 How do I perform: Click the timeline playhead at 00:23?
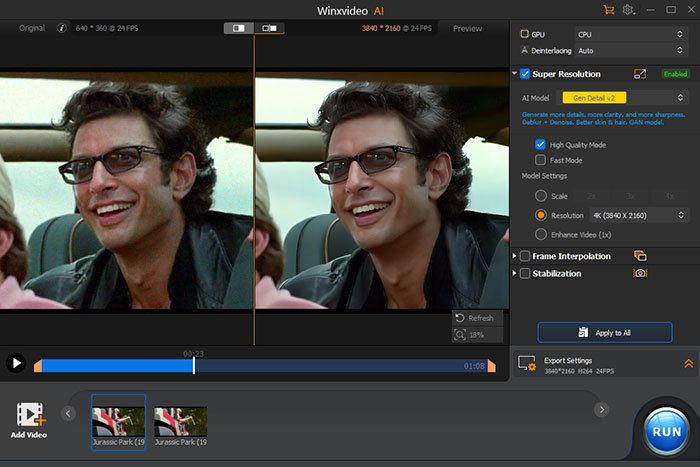click(x=194, y=366)
